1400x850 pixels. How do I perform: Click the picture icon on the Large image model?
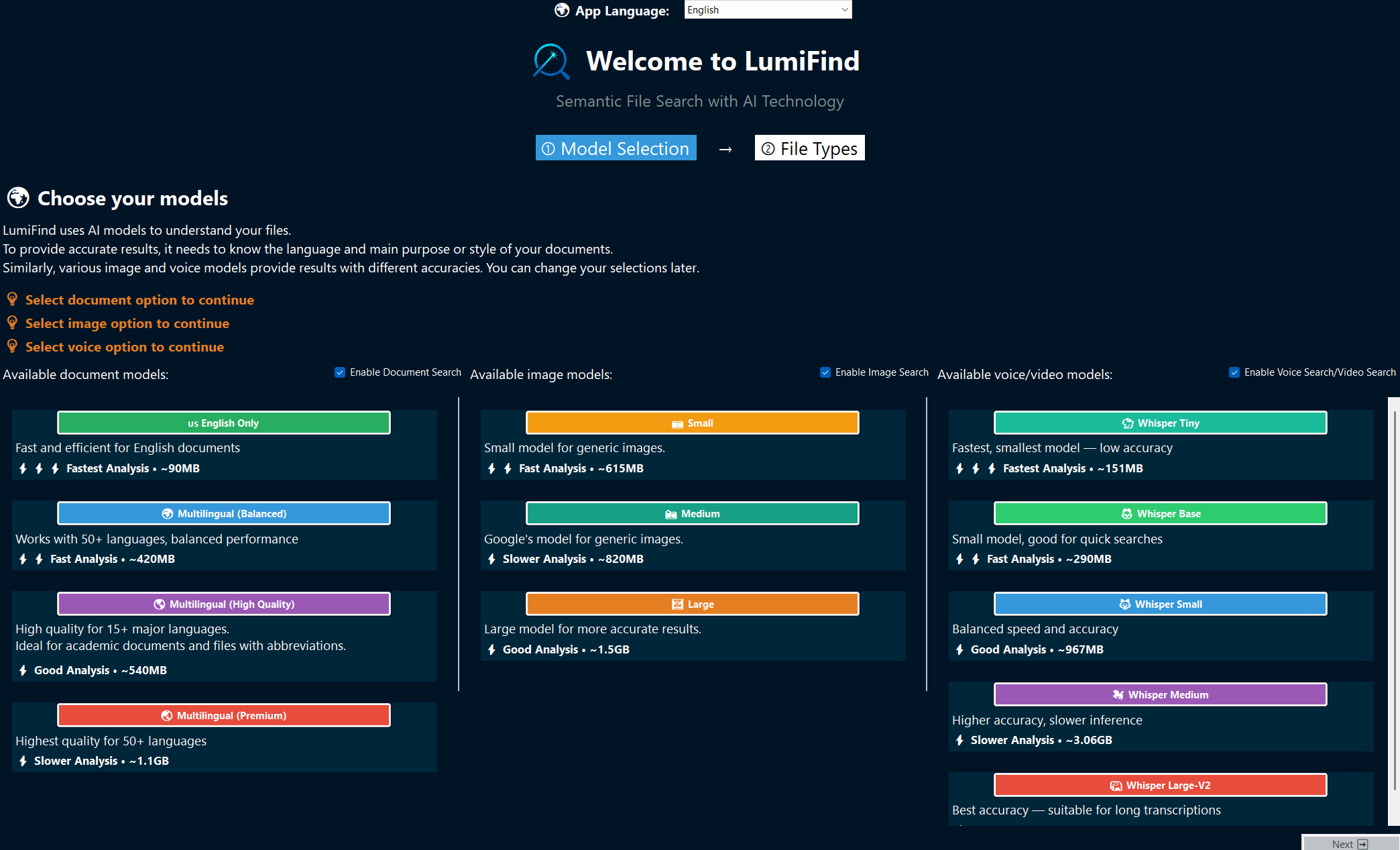pos(677,604)
